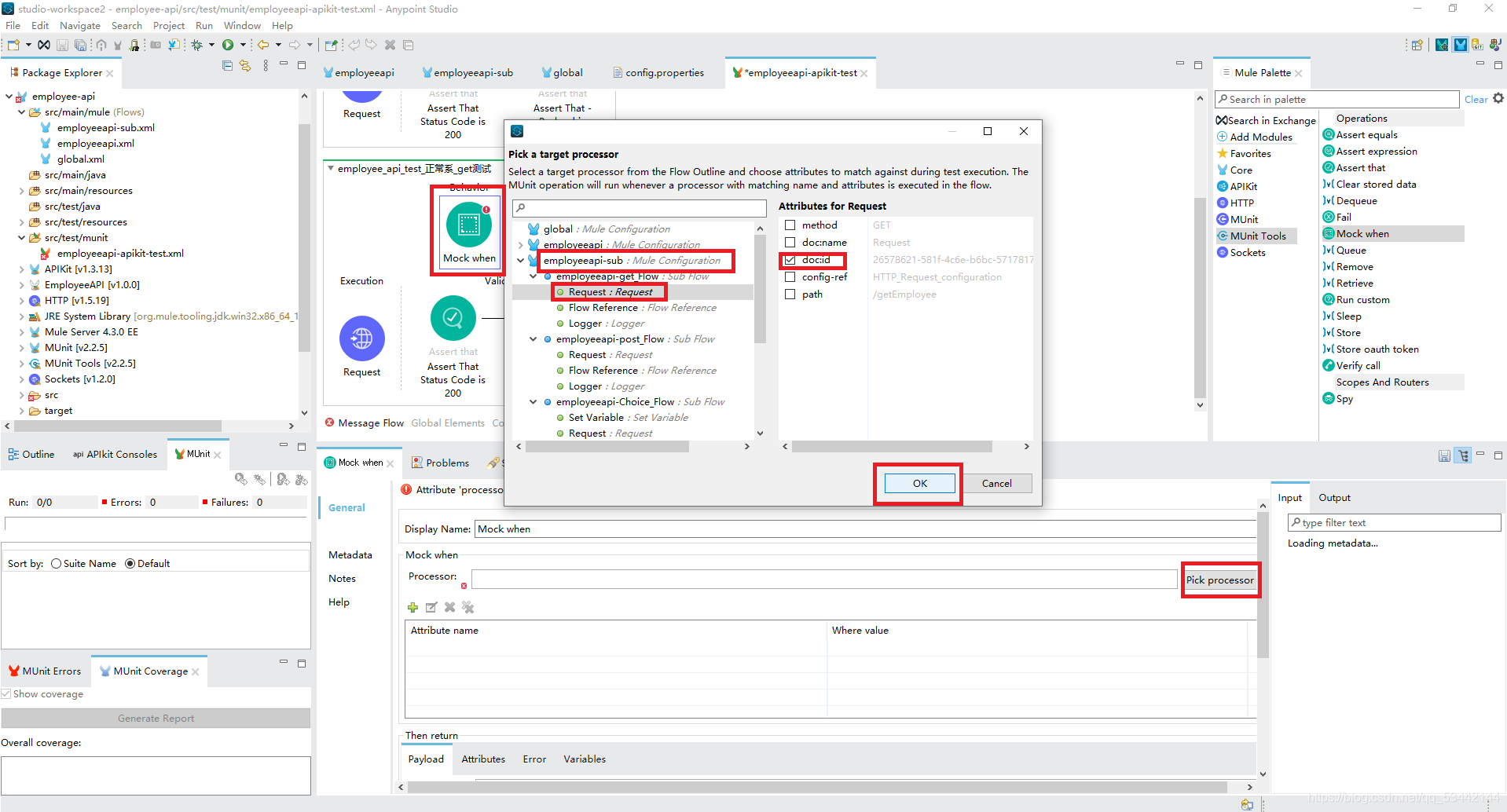The image size is (1507, 812).
Task: Open the HTTP palette category
Action: tap(1241, 203)
